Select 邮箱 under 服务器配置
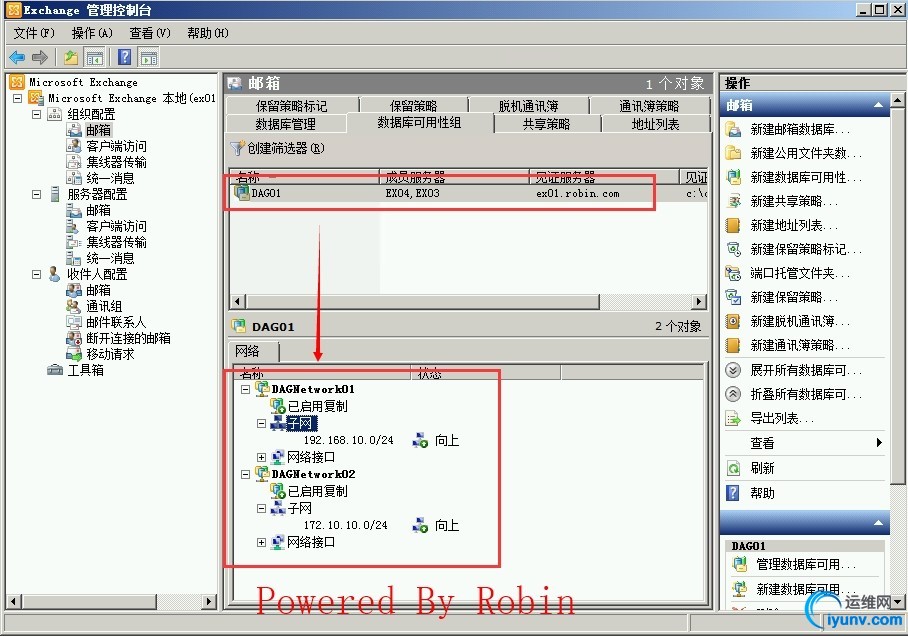 click(x=98, y=210)
